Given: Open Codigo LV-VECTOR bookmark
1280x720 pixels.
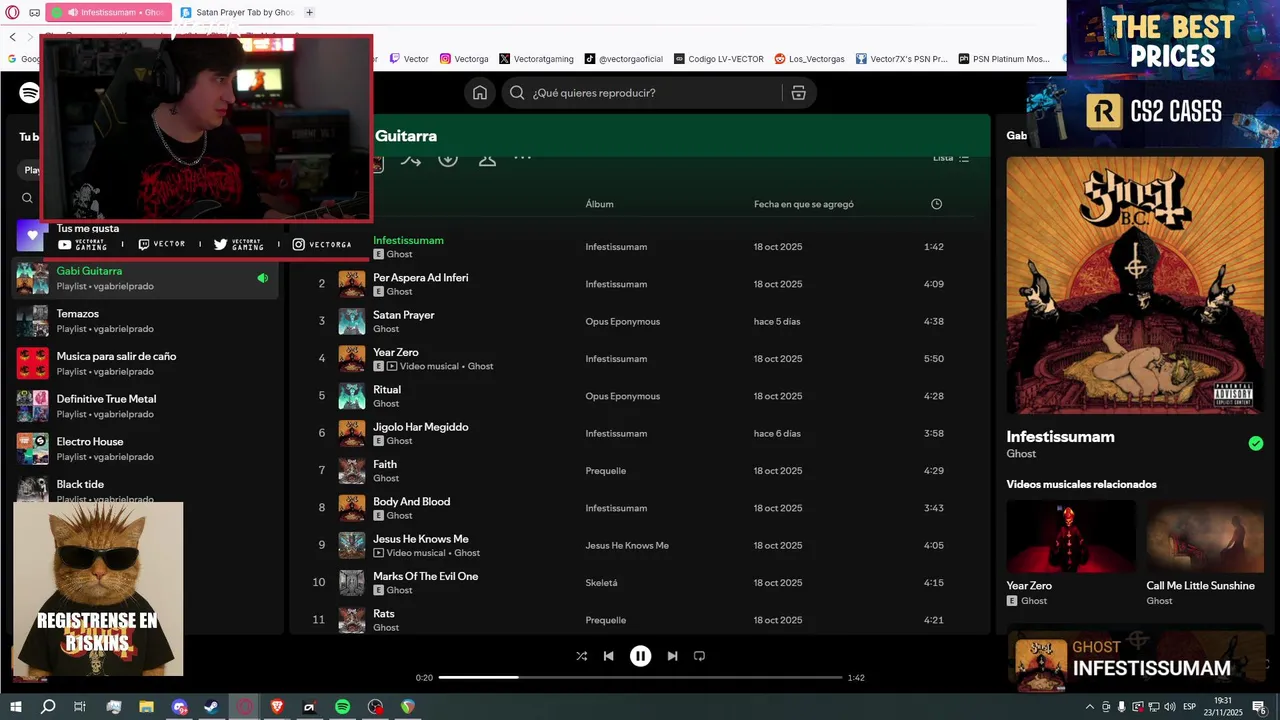Looking at the screenshot, I should 719,59.
